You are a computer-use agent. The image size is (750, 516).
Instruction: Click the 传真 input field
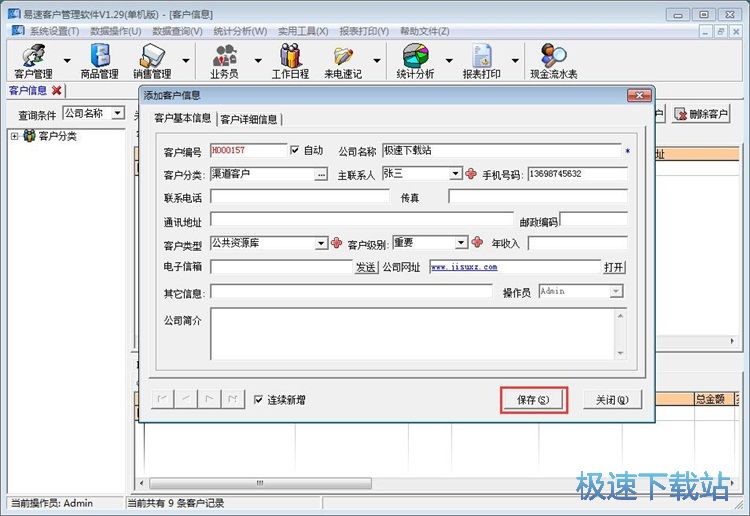coord(538,196)
